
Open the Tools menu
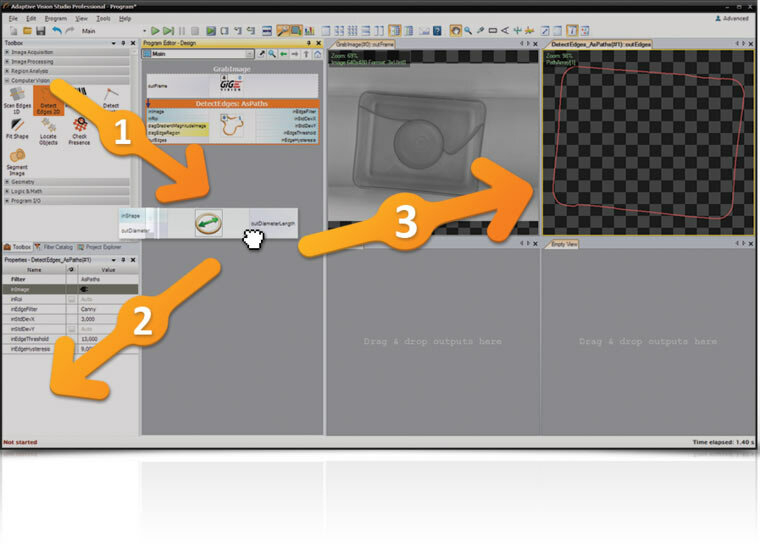pyautogui.click(x=103, y=18)
